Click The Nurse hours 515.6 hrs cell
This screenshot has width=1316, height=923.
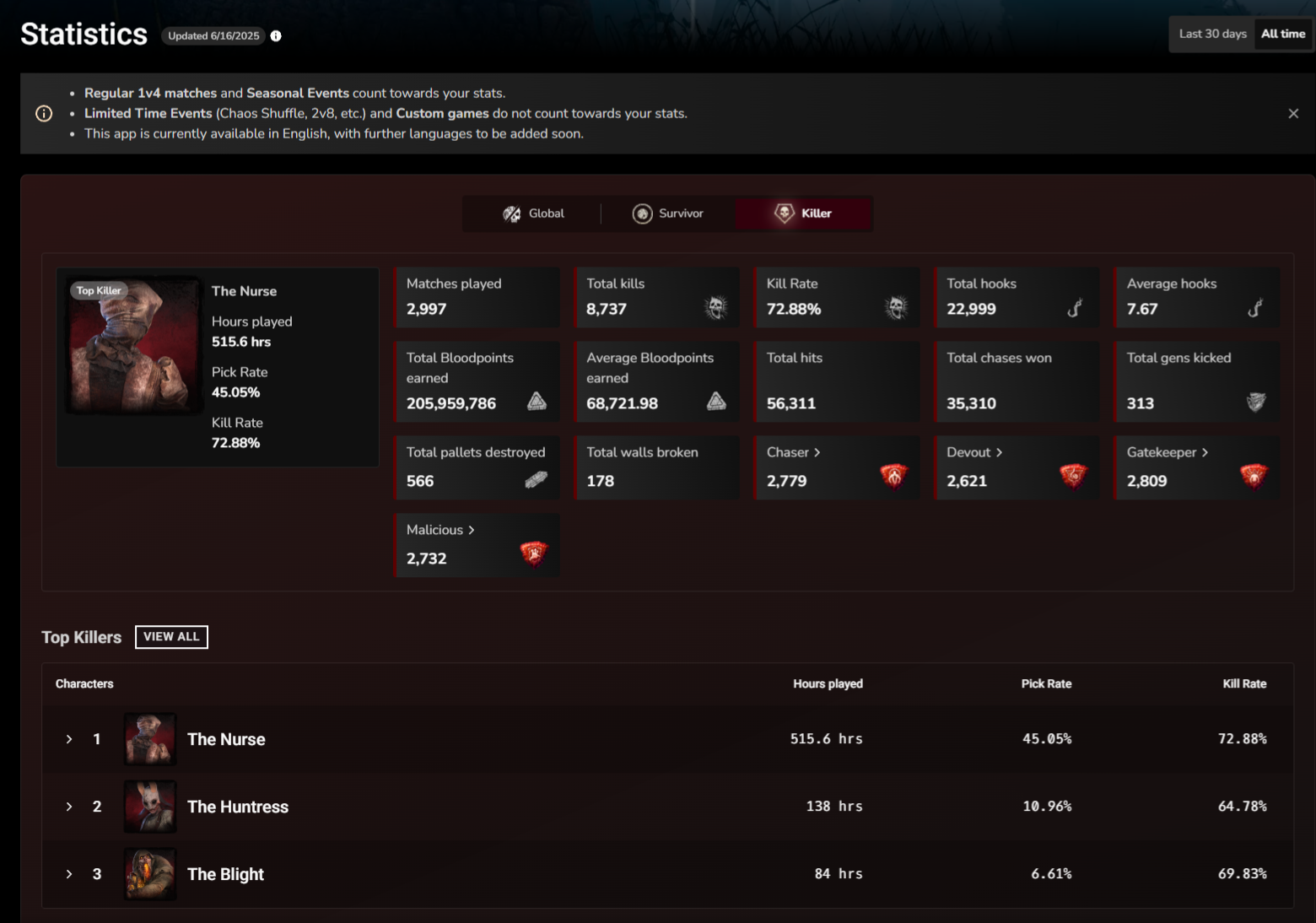point(826,739)
